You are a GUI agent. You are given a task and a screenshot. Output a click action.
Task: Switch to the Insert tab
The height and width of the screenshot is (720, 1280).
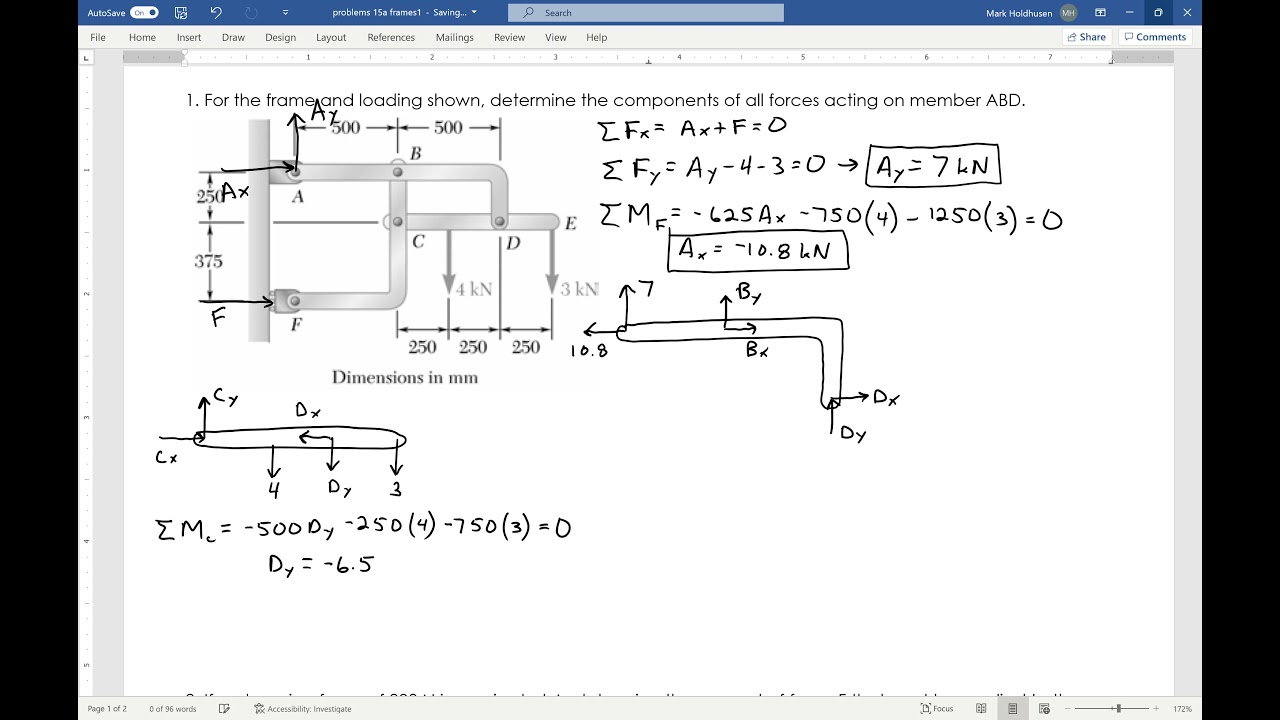tap(189, 37)
